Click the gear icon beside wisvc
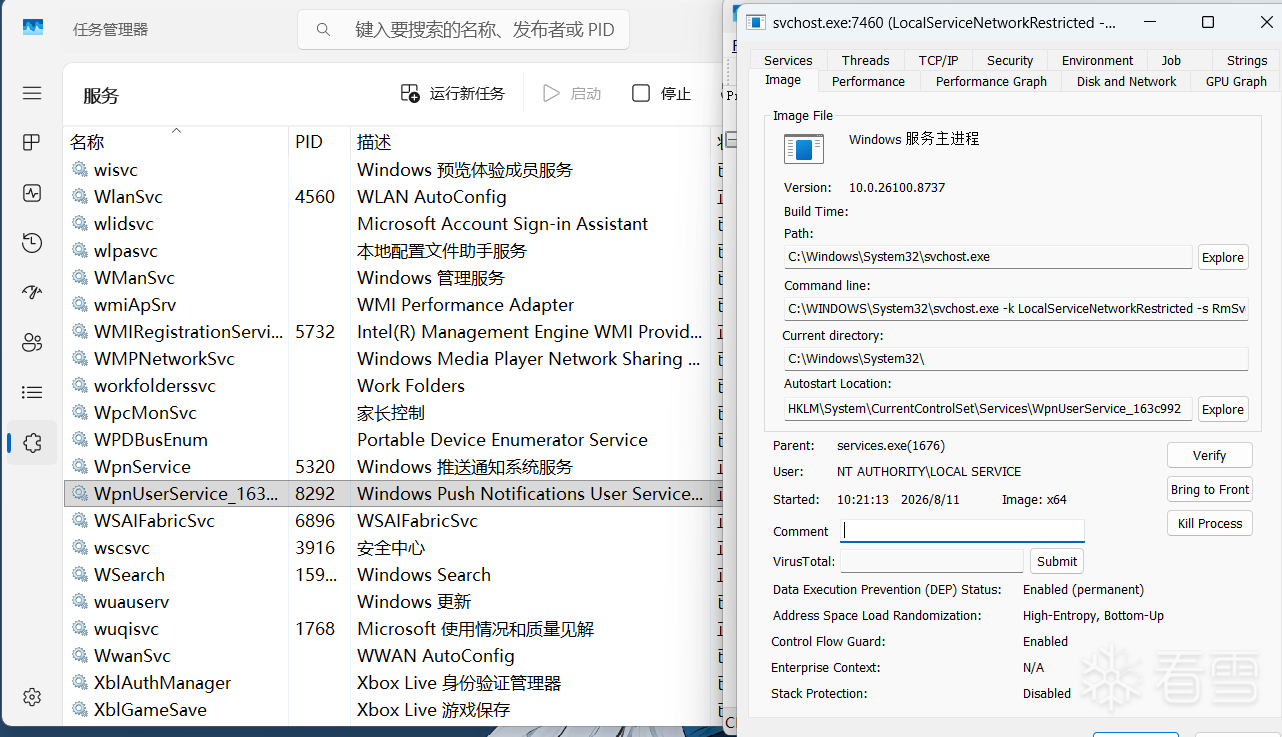 [80, 170]
